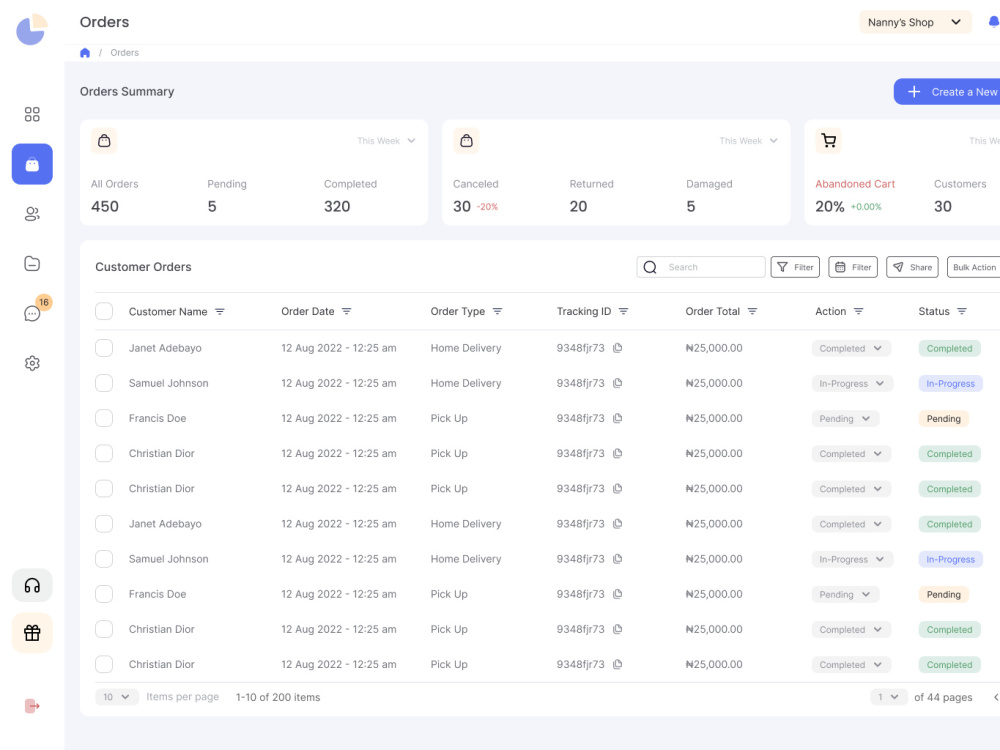The image size is (1000, 750).
Task: Select the Orders bag icon in sidebar
Action: 32,164
